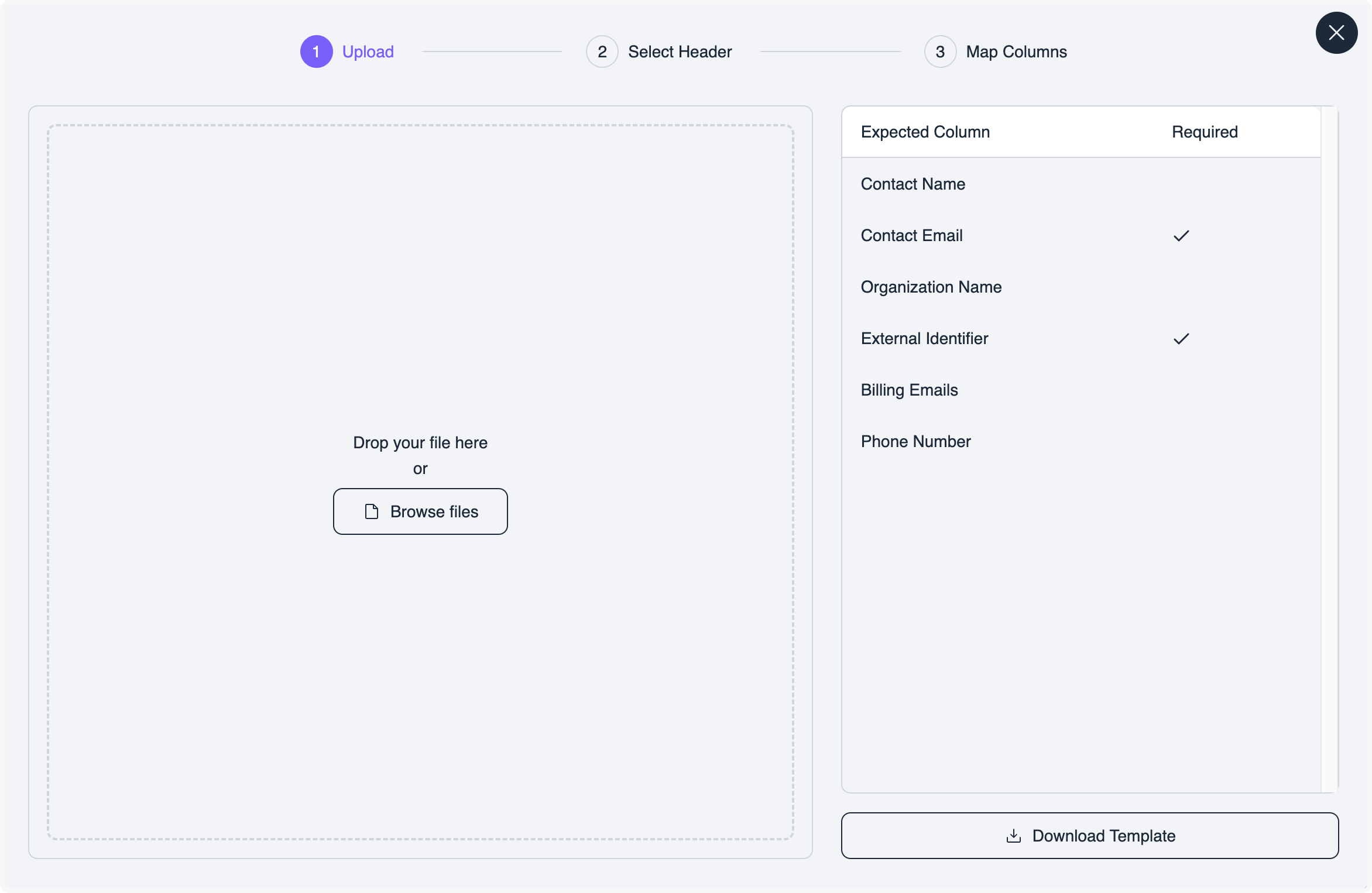This screenshot has width=1372, height=893.
Task: Select the step 3 circle badge
Action: click(x=940, y=51)
